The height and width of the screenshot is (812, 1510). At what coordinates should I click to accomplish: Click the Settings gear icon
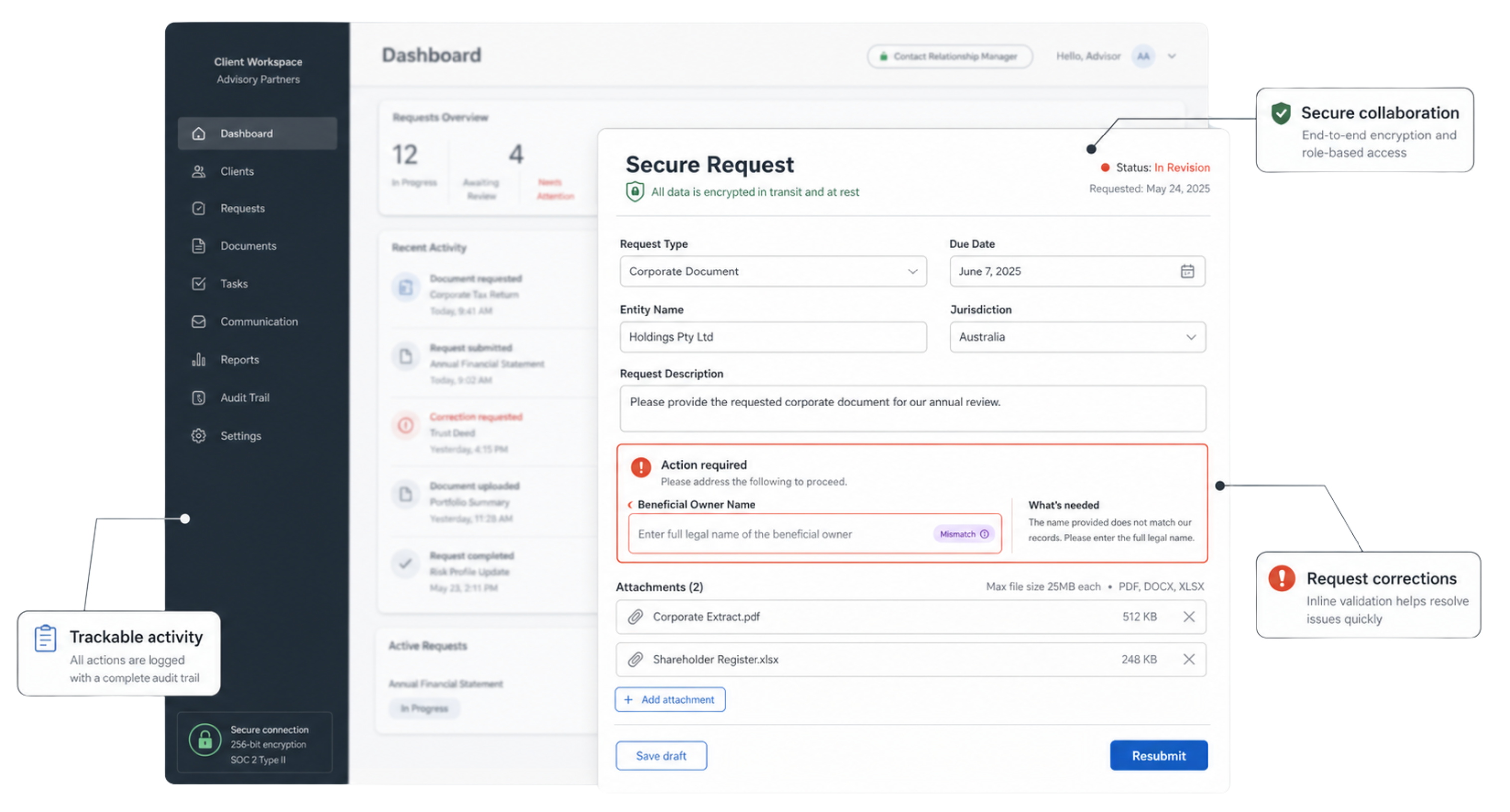pyautogui.click(x=199, y=436)
